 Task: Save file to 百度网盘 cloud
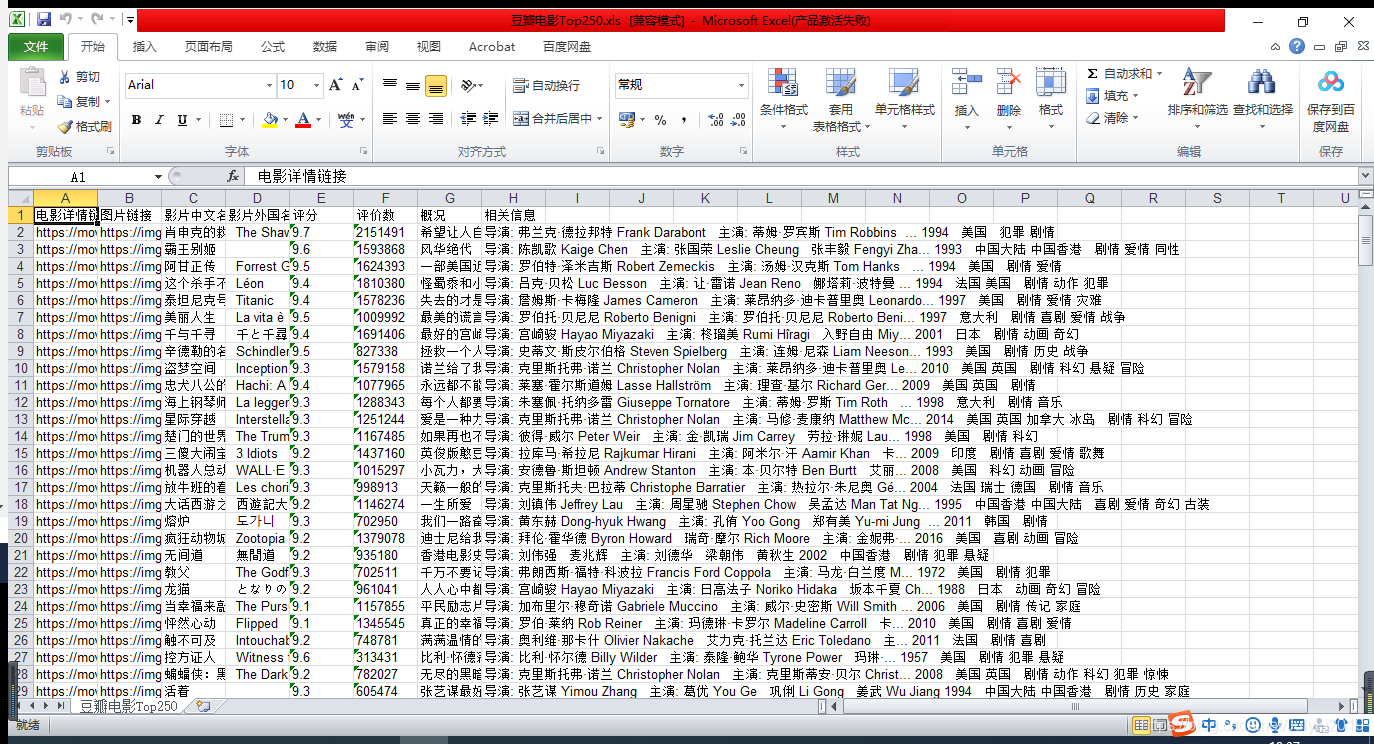point(1331,100)
